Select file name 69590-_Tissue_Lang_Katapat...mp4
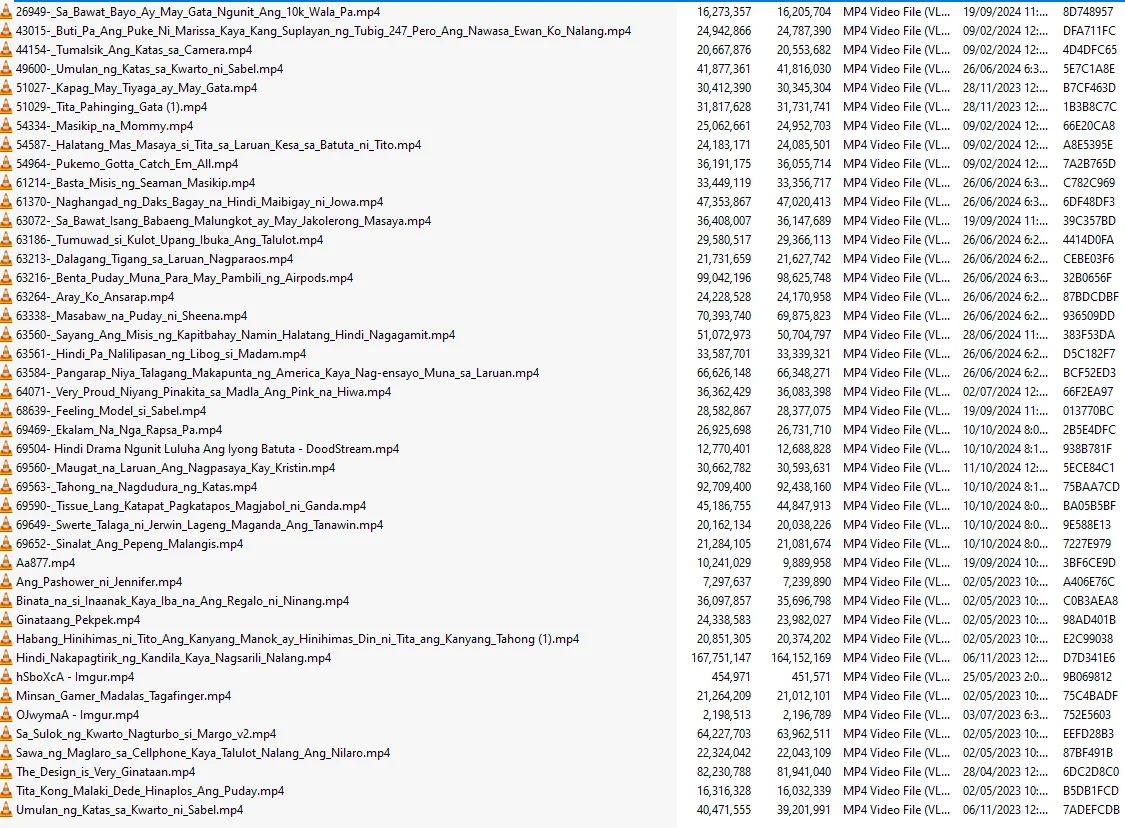1125x828 pixels. 191,506
